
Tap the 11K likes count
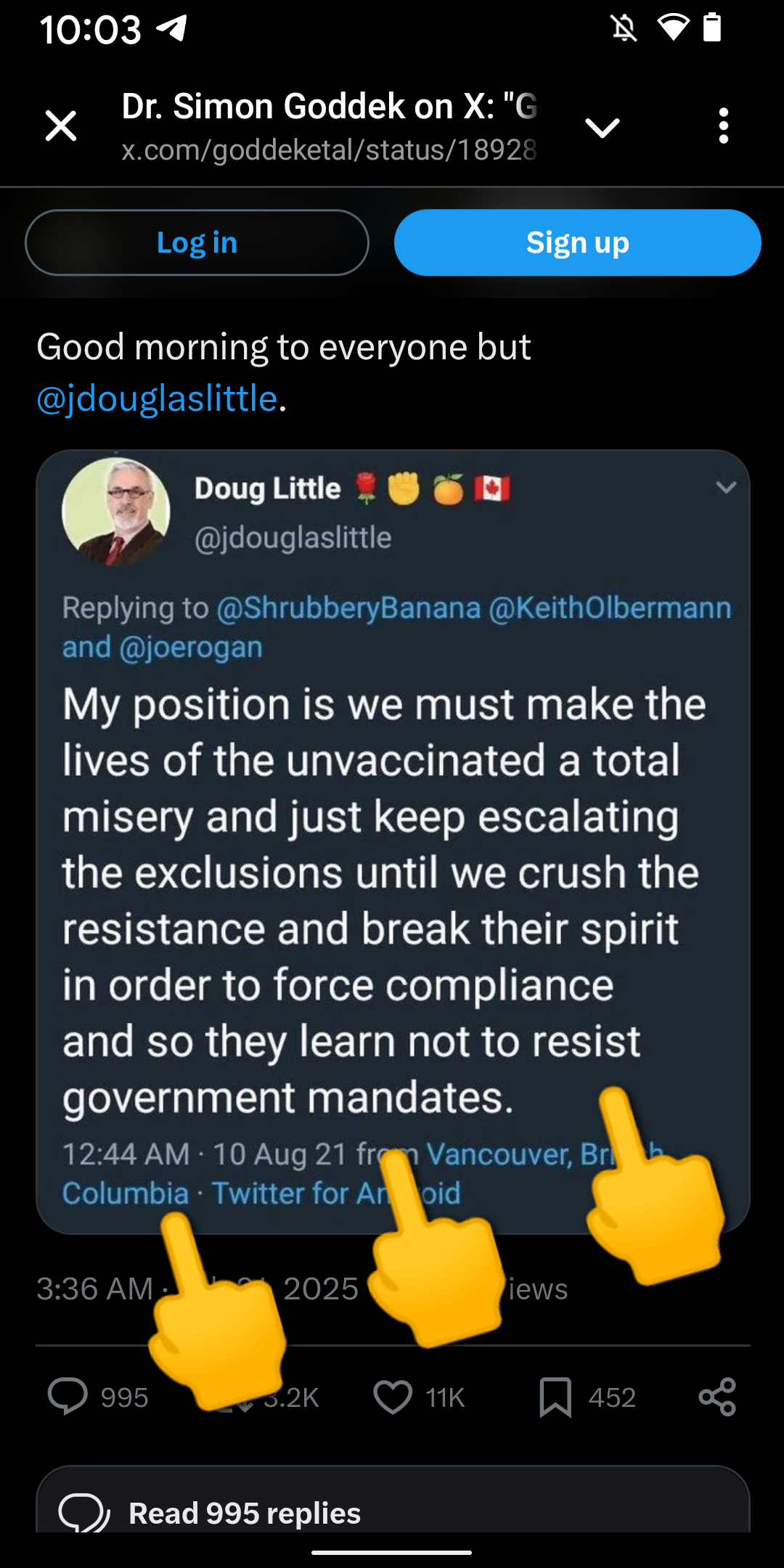pyautogui.click(x=445, y=1397)
